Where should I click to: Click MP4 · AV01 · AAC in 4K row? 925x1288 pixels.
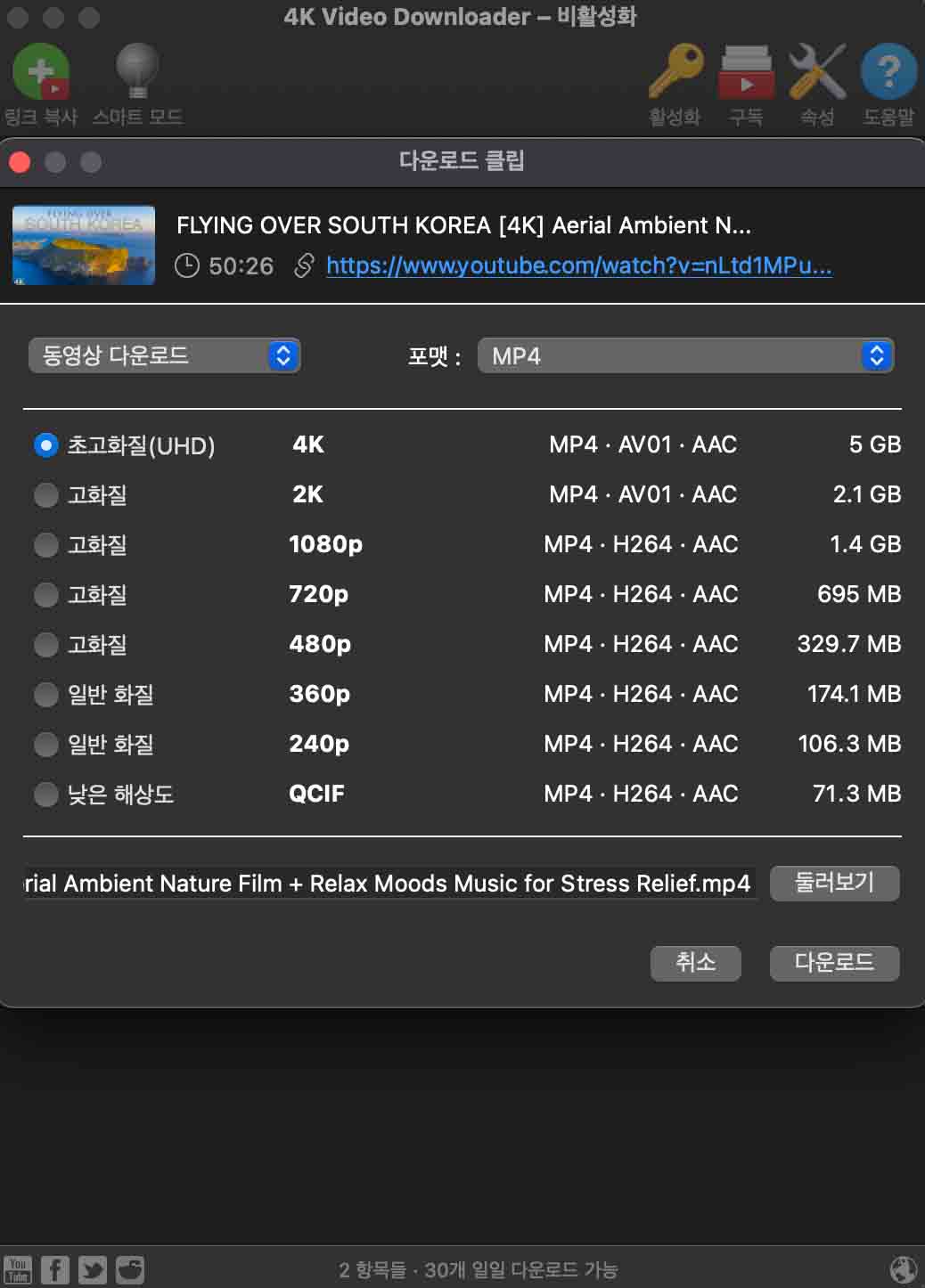tap(643, 444)
